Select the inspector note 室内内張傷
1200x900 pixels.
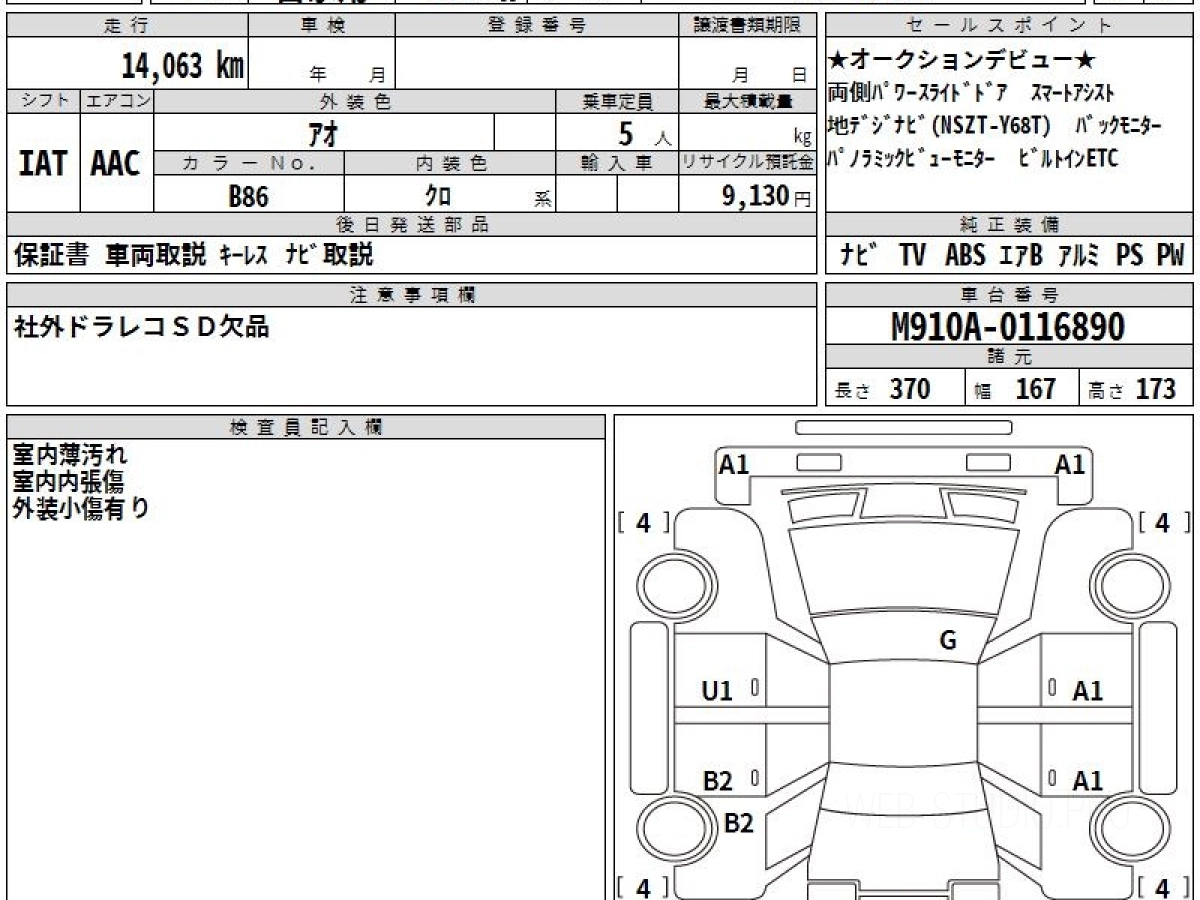click(x=68, y=482)
